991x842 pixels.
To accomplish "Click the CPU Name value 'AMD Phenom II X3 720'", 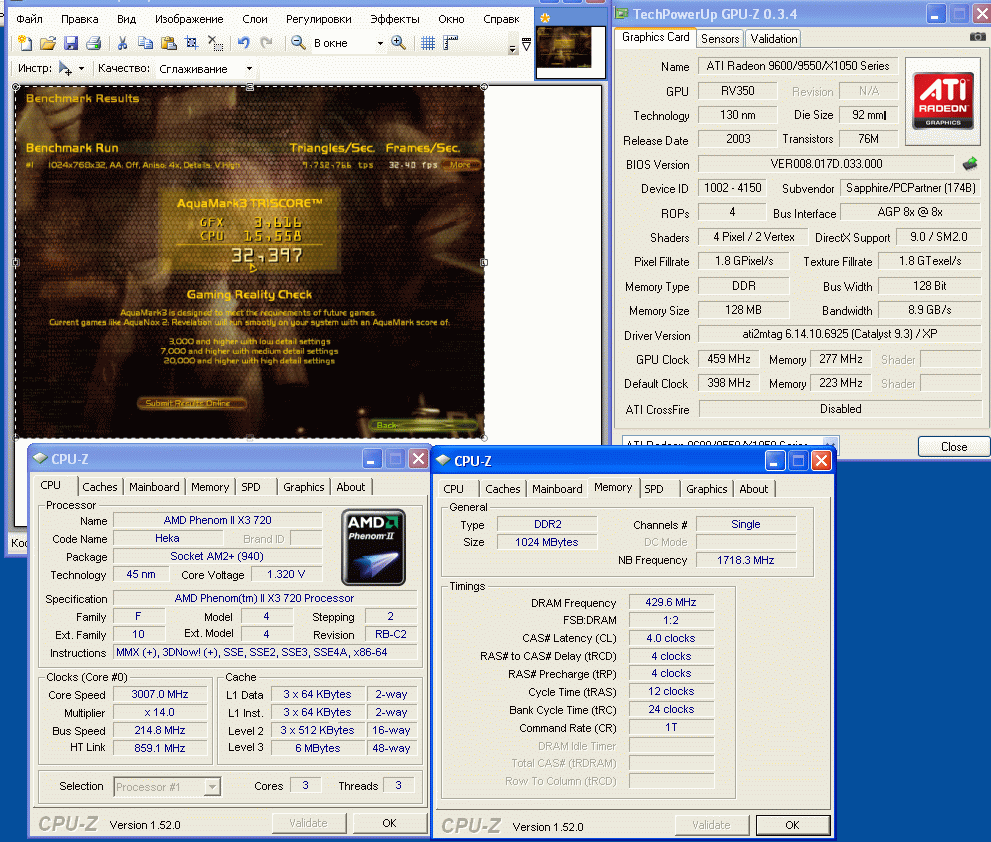I will click(x=217, y=520).
